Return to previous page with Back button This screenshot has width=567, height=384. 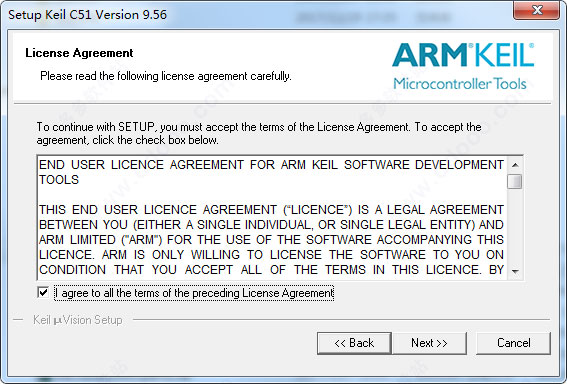(354, 343)
